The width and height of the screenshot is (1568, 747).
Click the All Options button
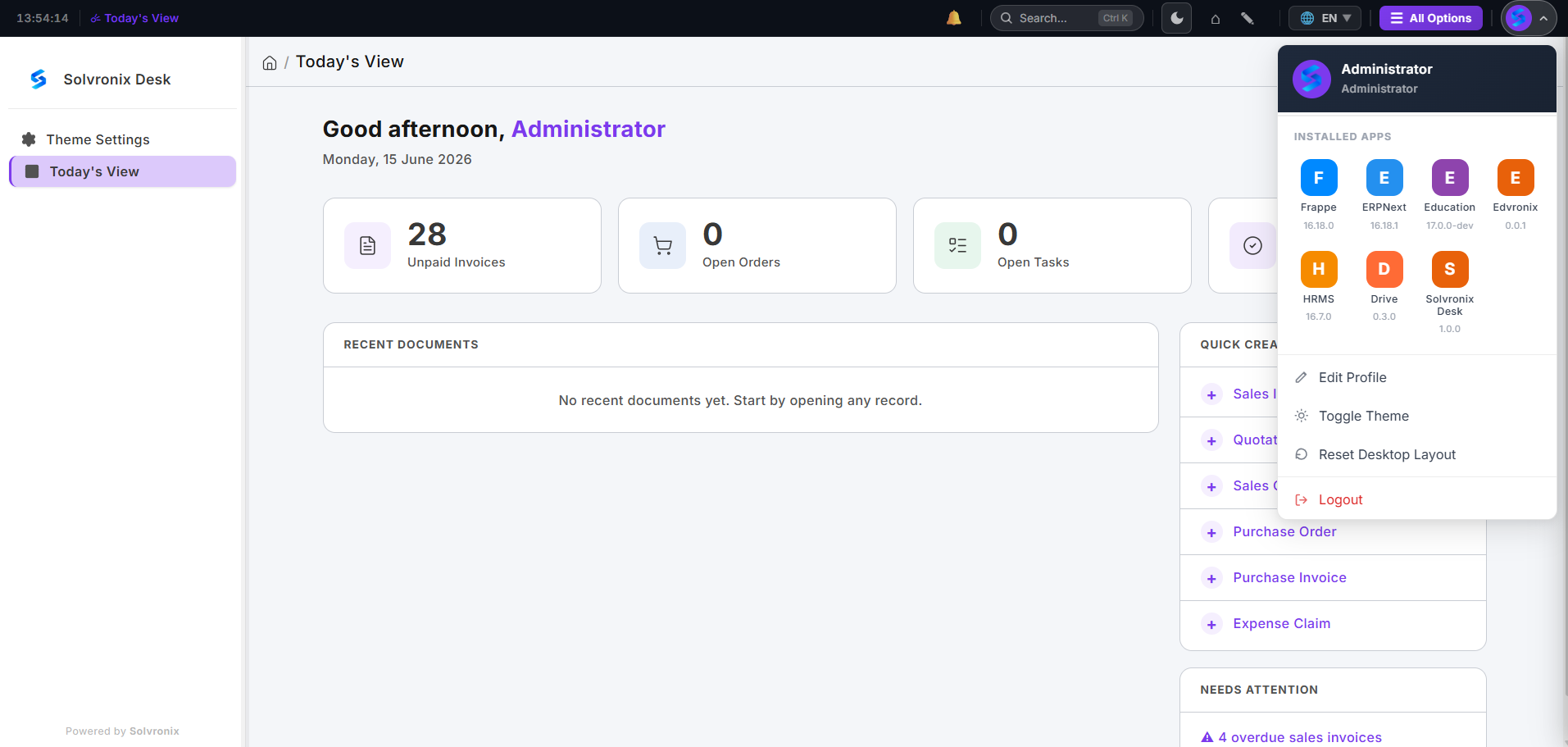(x=1430, y=18)
